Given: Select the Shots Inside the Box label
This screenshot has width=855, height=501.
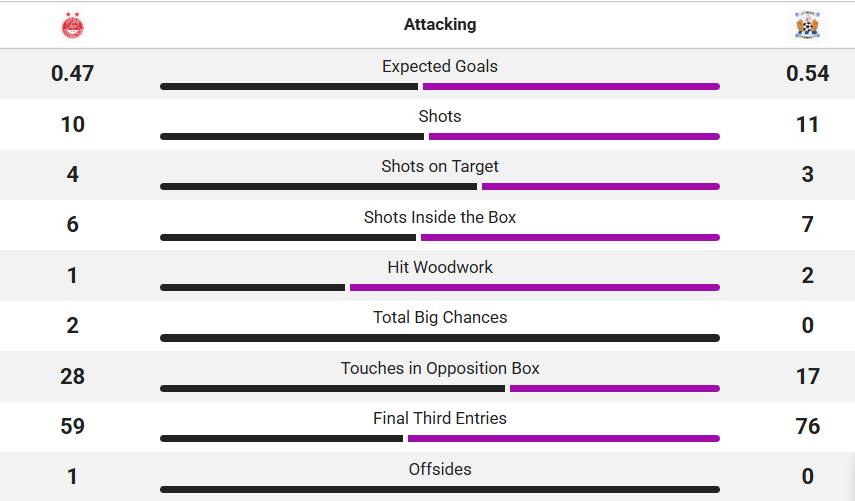Looking at the screenshot, I should [440, 217].
